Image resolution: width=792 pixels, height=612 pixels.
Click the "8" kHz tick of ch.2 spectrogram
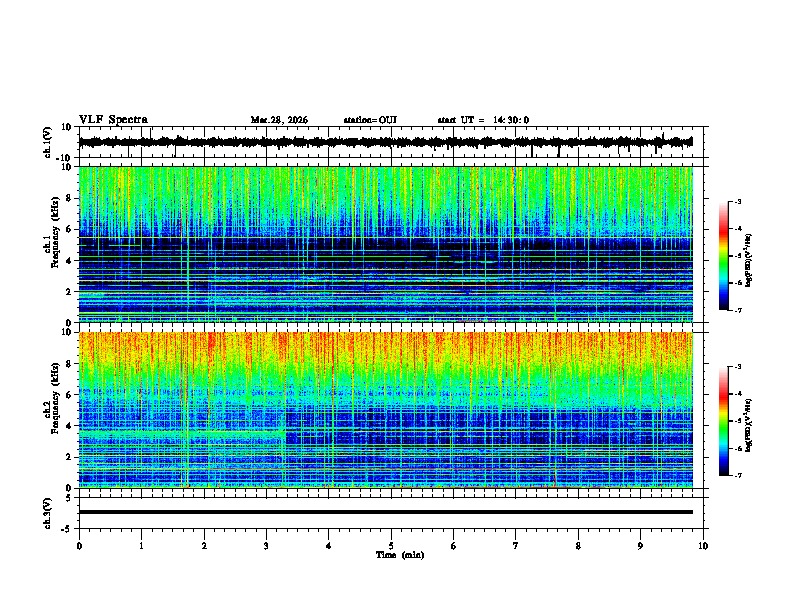pos(70,364)
